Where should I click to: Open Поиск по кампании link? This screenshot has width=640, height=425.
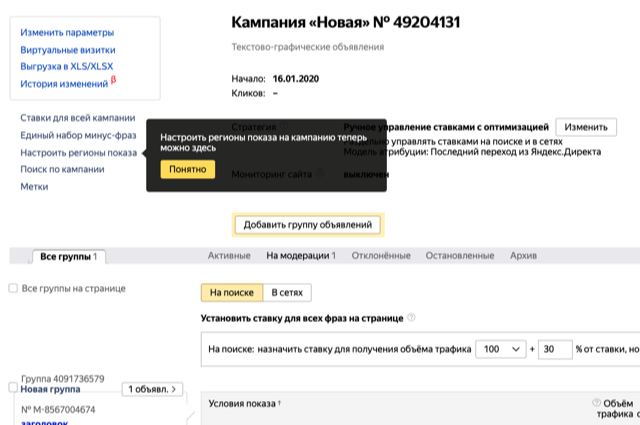(x=62, y=169)
